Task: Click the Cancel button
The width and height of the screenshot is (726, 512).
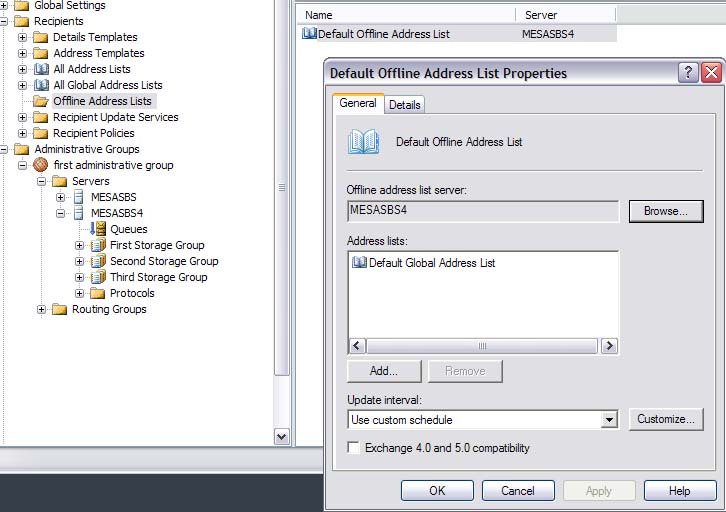Action: tap(518, 491)
